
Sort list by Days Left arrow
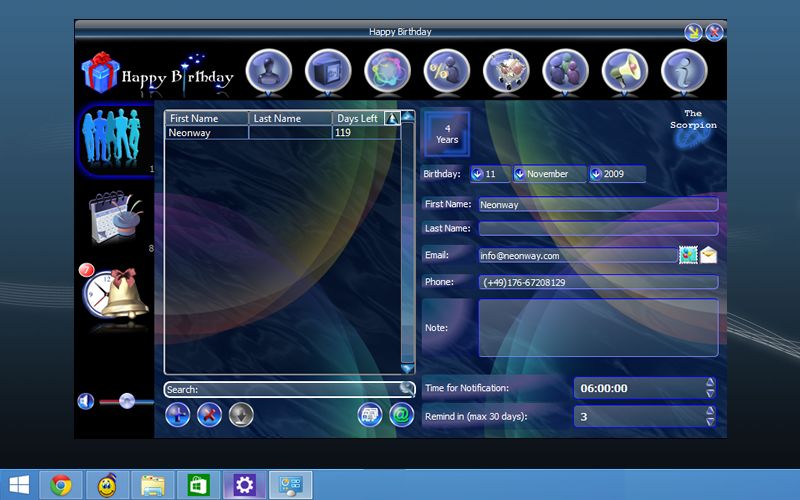(392, 118)
